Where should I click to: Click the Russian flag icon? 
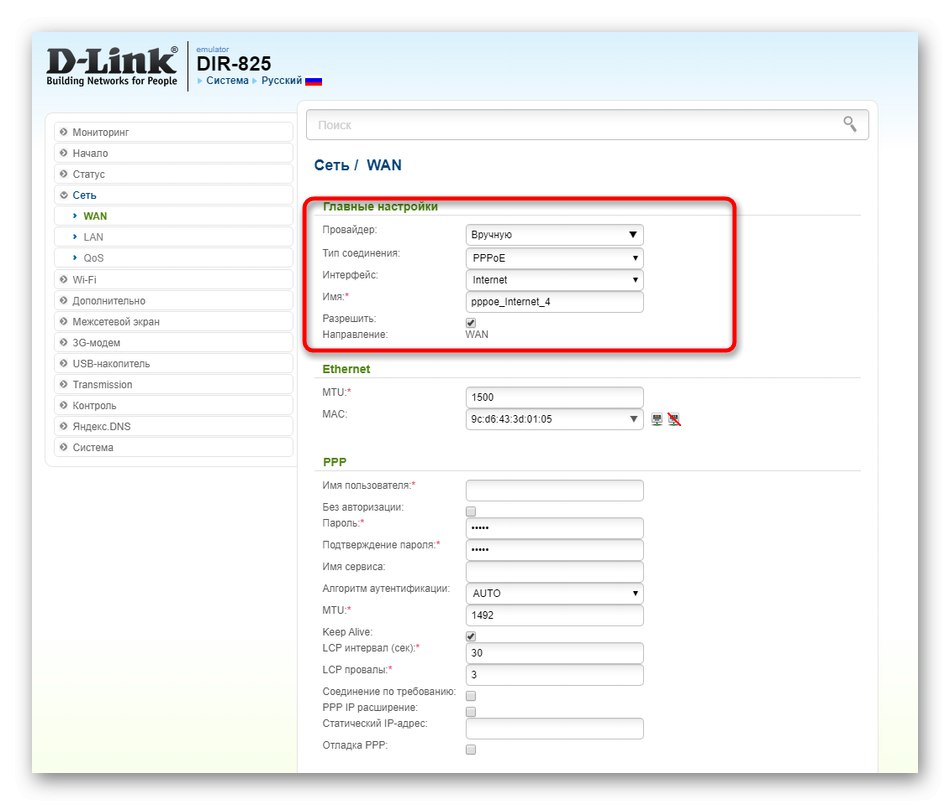point(312,80)
